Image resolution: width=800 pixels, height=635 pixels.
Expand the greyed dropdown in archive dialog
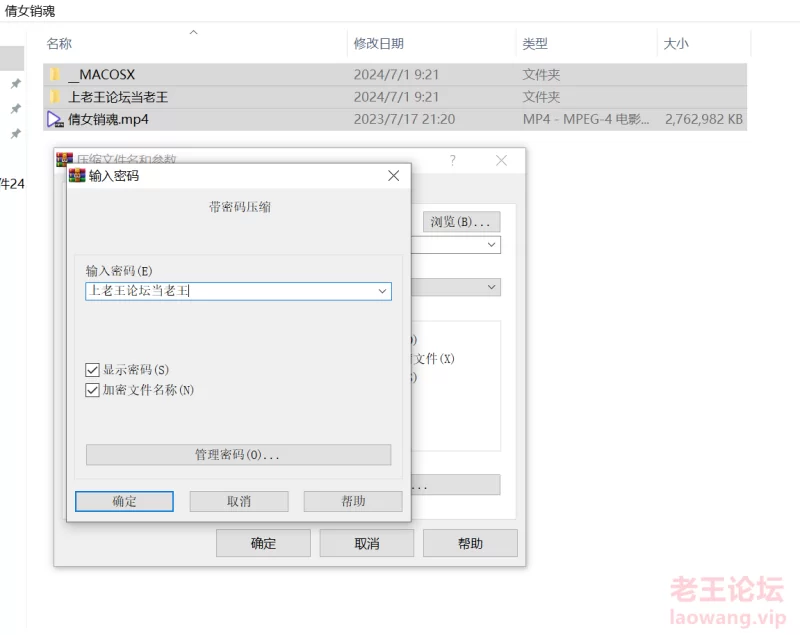491,287
